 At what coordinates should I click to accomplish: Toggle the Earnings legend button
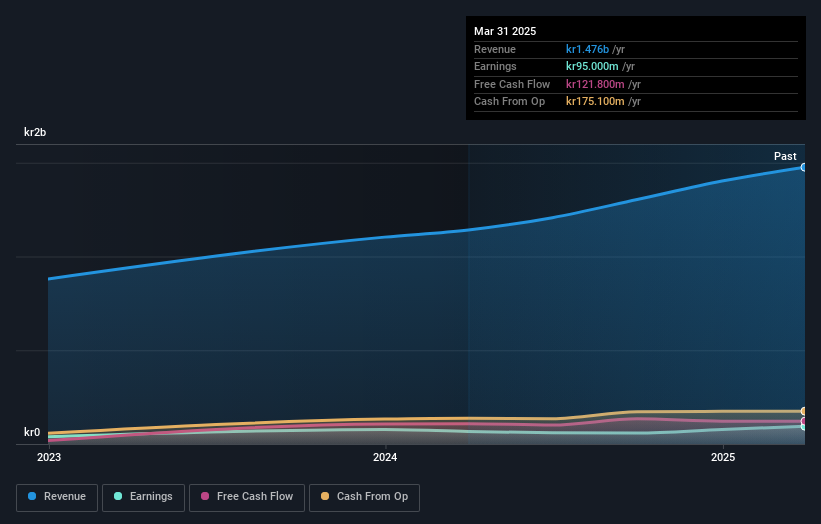(143, 497)
